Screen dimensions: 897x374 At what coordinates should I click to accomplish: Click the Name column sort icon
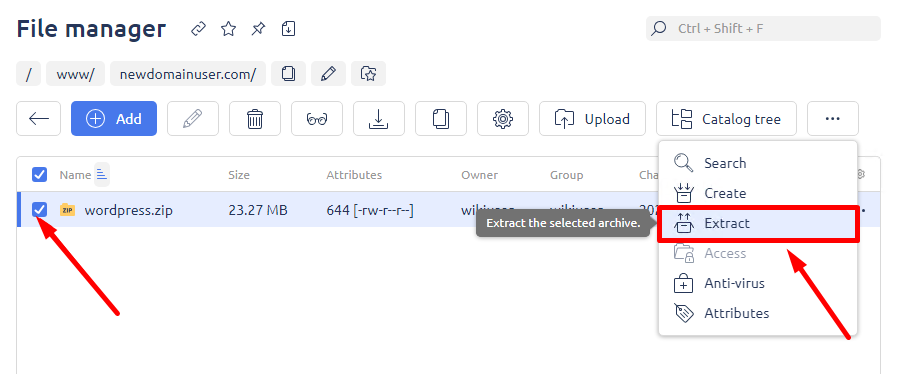(102, 174)
